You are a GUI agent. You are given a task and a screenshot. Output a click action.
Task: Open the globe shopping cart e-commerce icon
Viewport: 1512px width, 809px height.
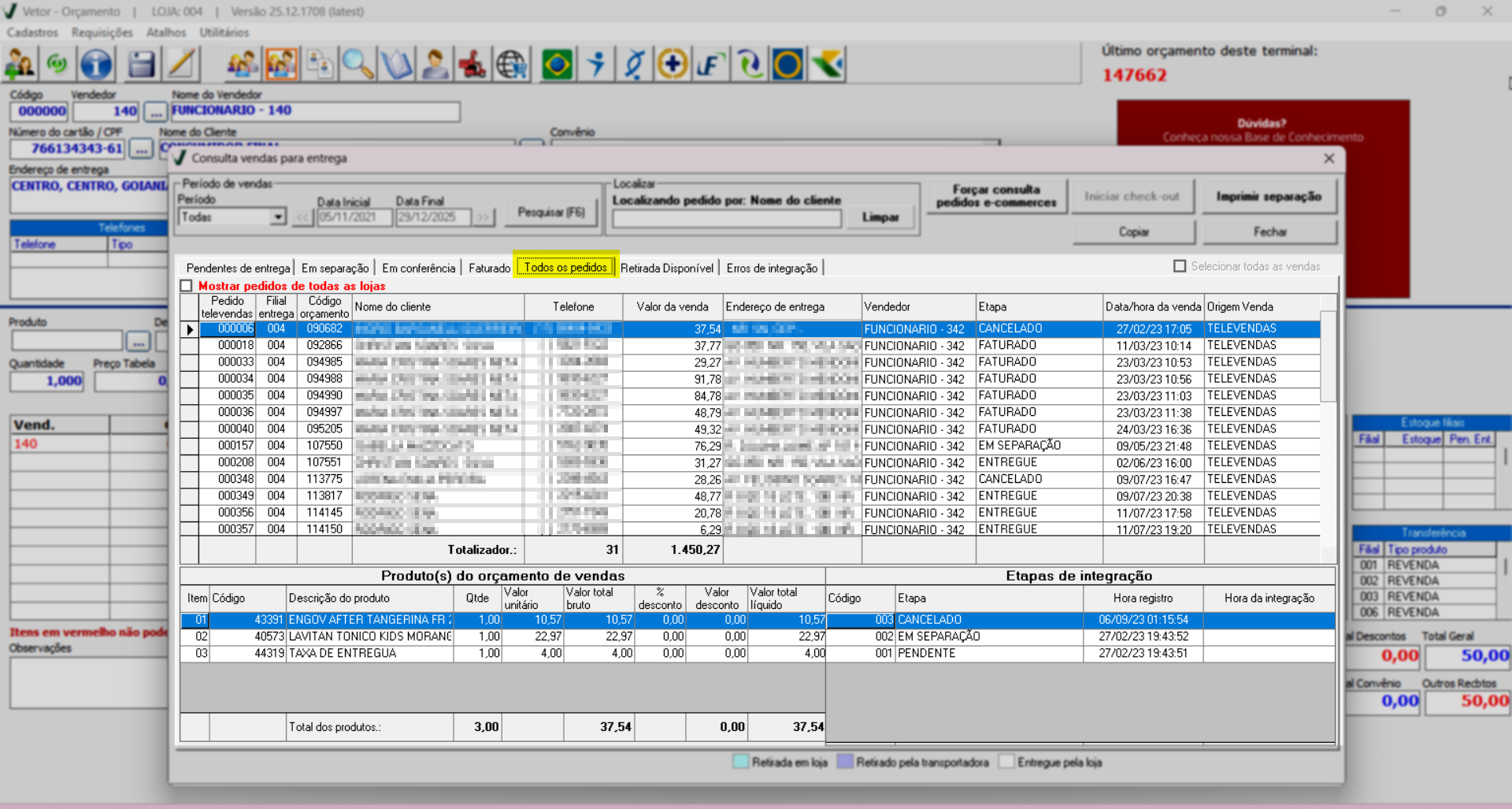(x=512, y=65)
